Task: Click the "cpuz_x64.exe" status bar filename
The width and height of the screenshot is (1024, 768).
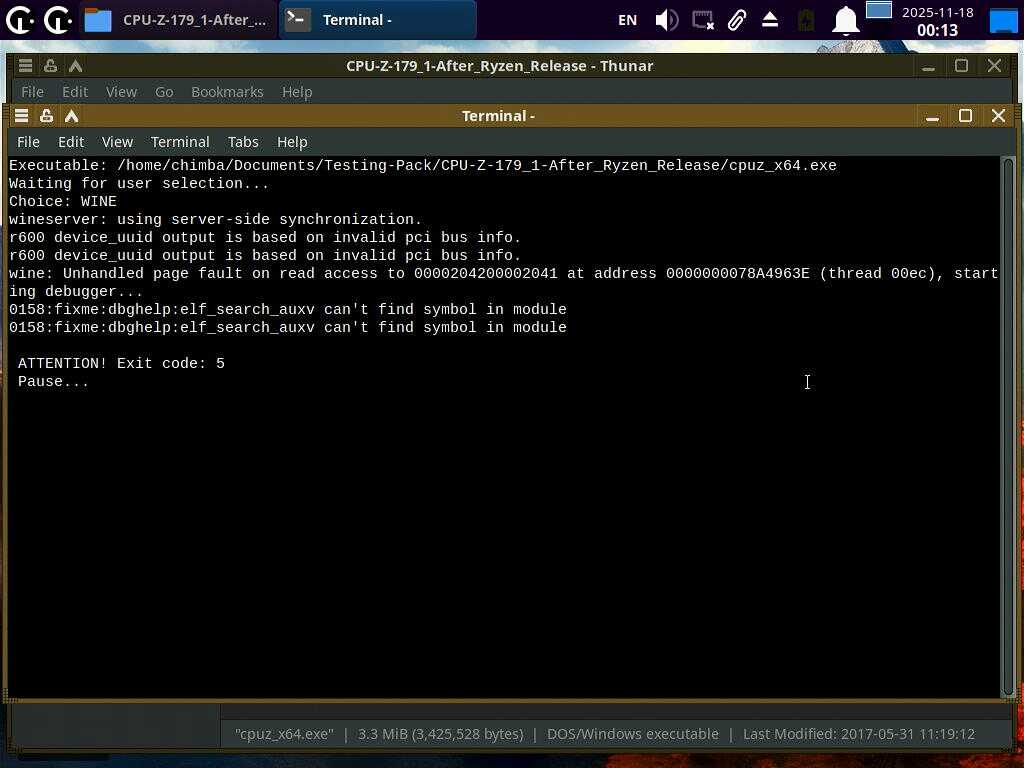Action: pyautogui.click(x=284, y=734)
